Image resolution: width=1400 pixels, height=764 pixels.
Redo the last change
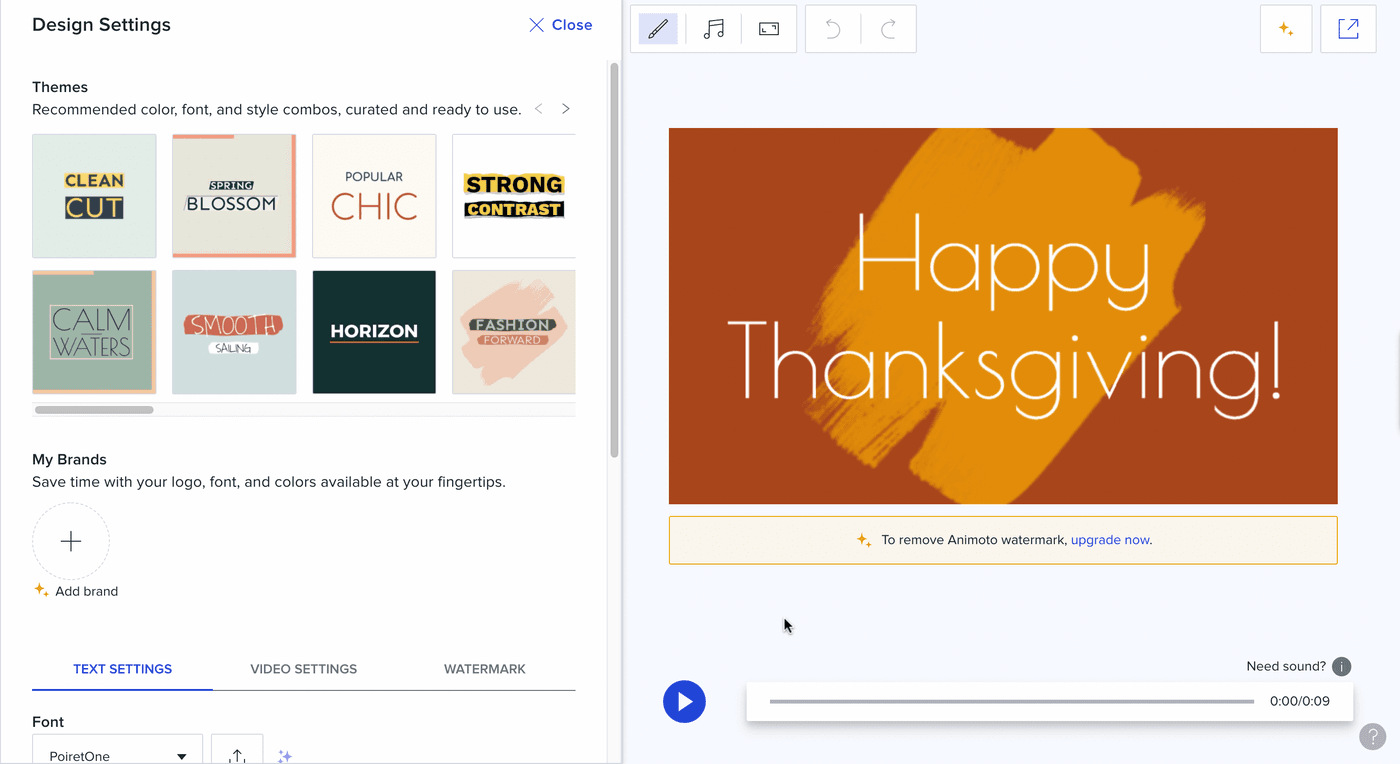(x=888, y=29)
